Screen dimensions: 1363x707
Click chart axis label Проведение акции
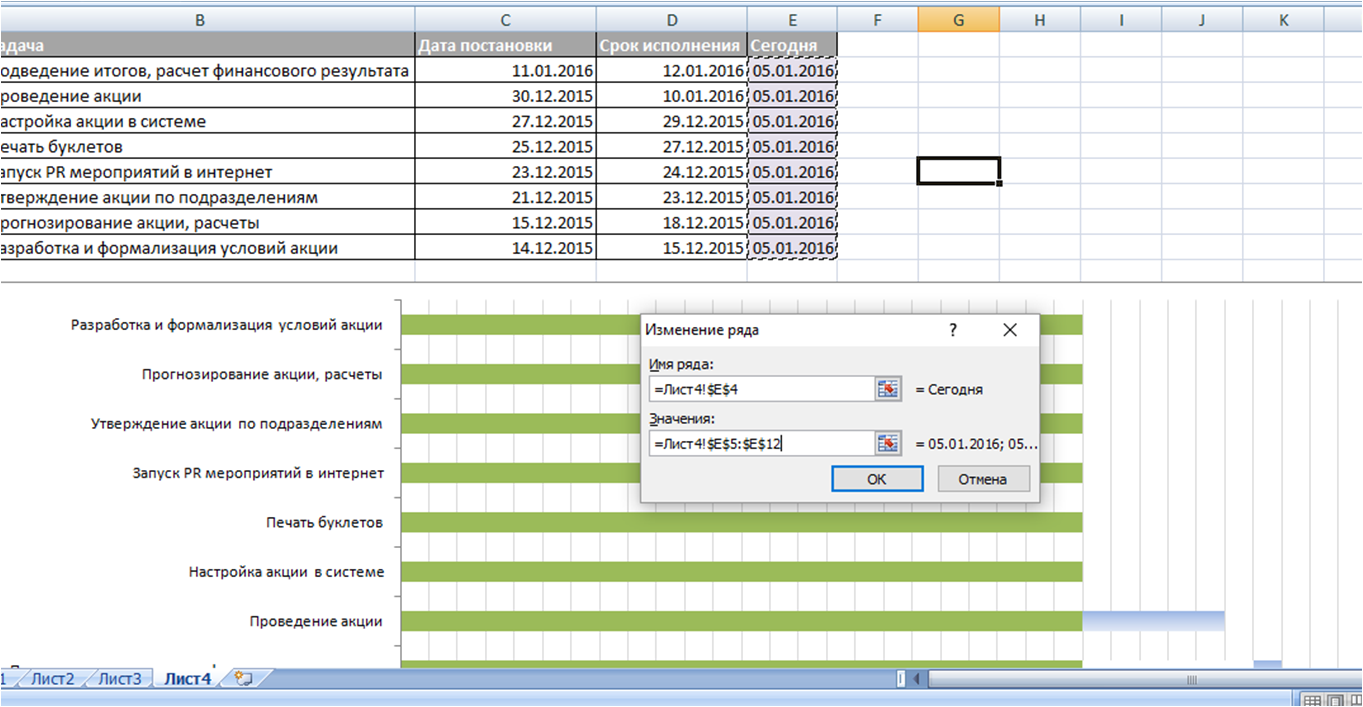[x=316, y=621]
